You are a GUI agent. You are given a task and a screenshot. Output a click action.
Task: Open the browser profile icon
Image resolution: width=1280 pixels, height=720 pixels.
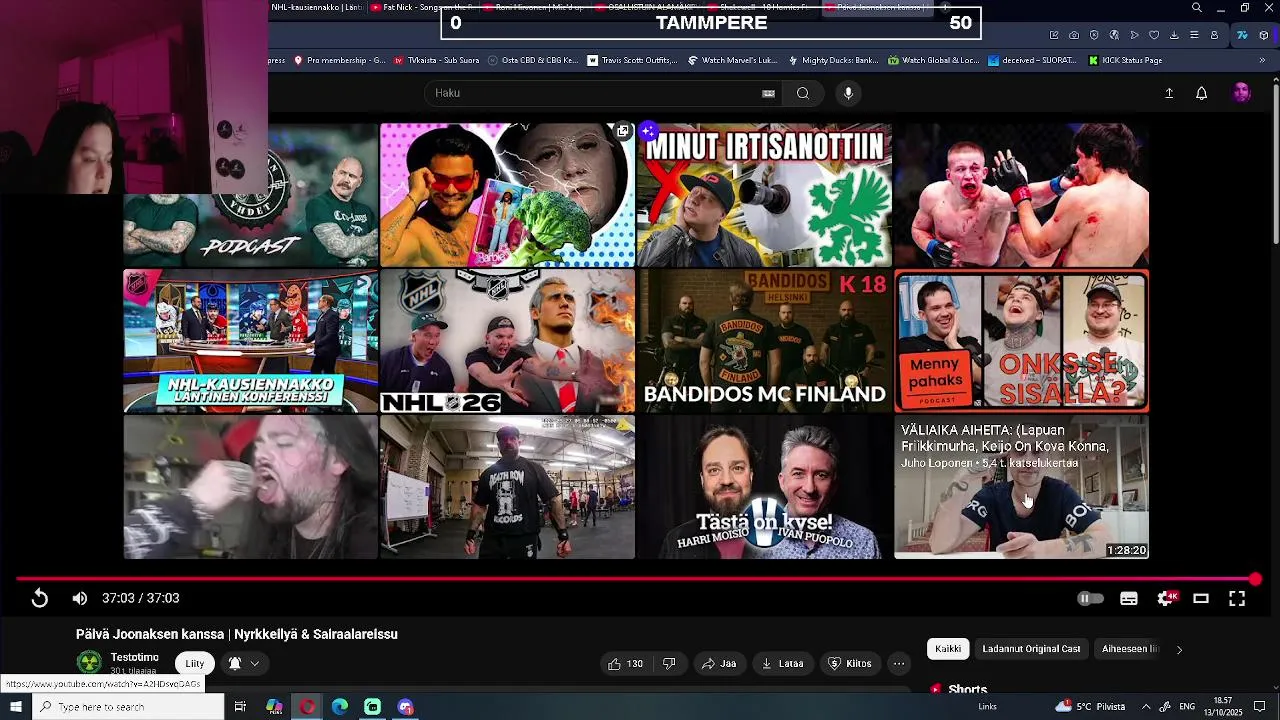[x=1214, y=35]
